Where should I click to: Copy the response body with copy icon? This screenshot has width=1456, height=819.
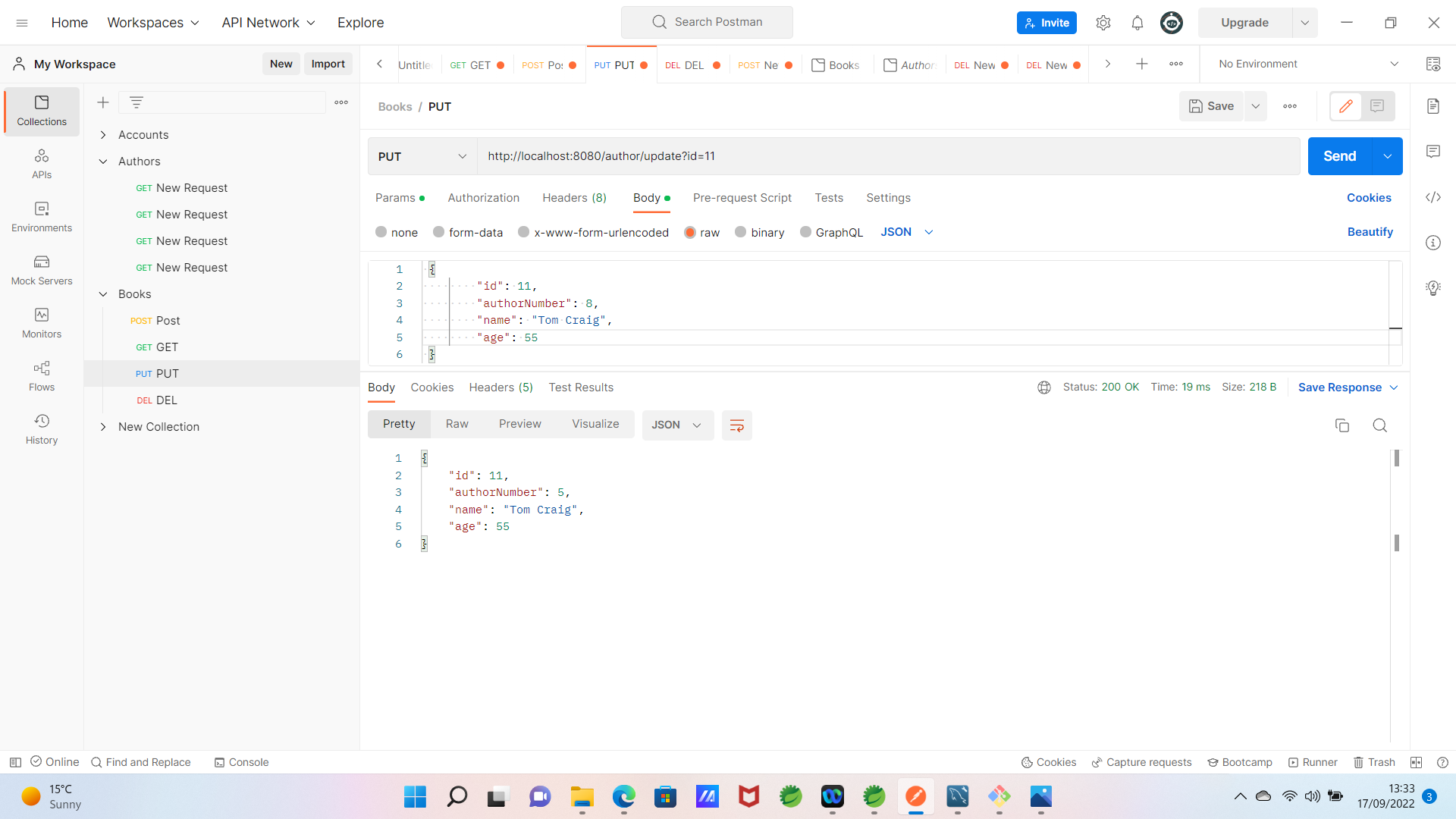(1342, 425)
